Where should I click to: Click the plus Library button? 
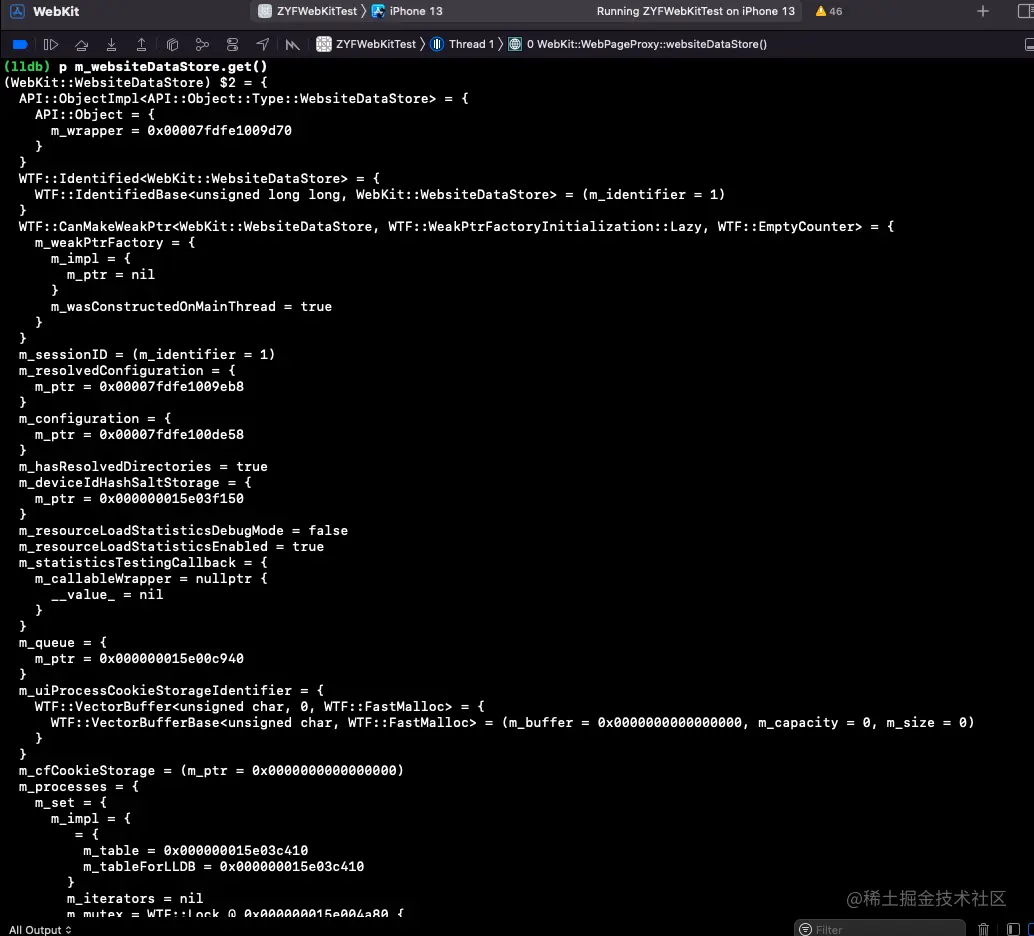pyautogui.click(x=983, y=11)
